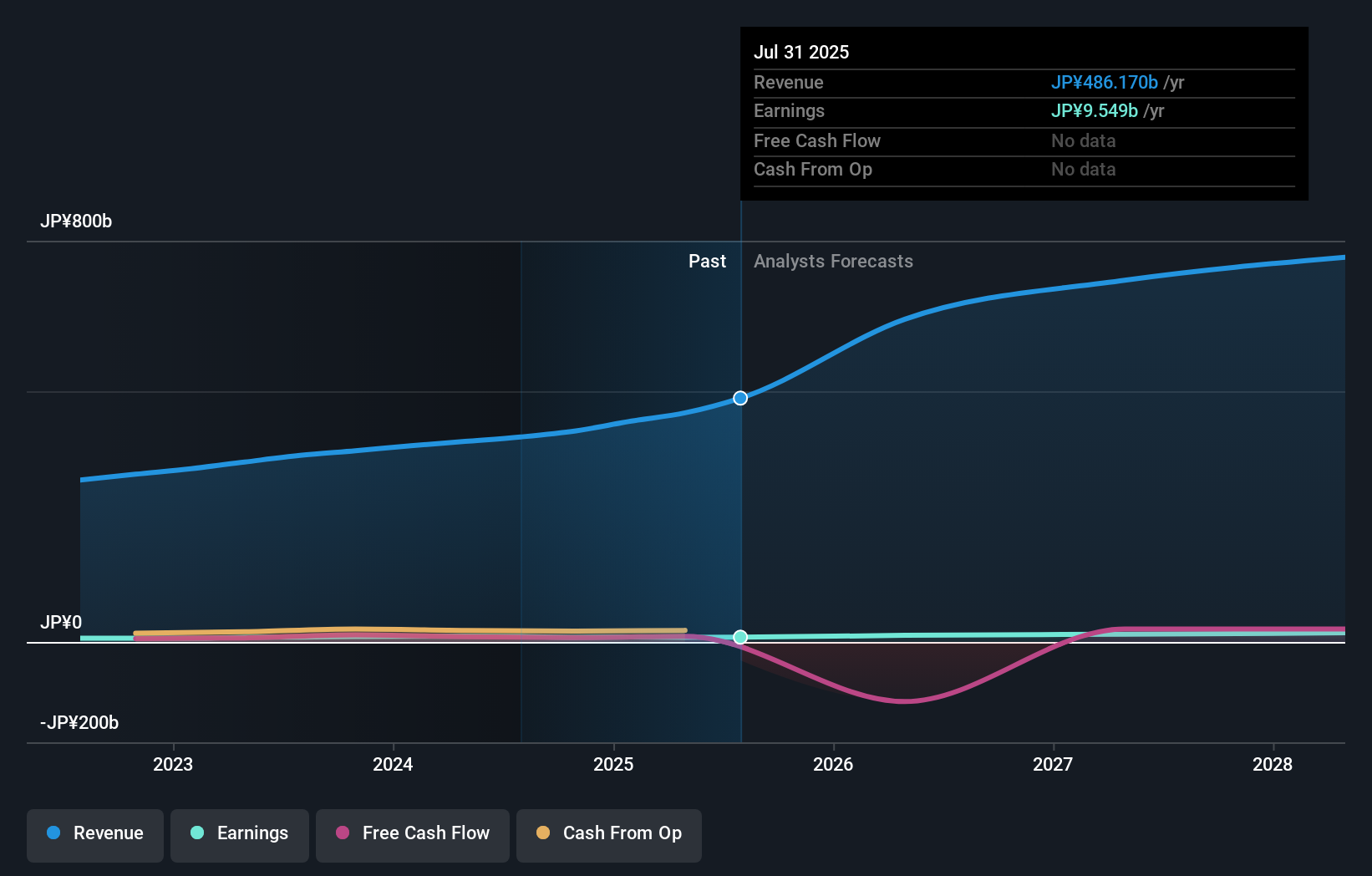Click the pink Free Cash Flow legend dot
This screenshot has width=1372, height=876.
(x=341, y=833)
